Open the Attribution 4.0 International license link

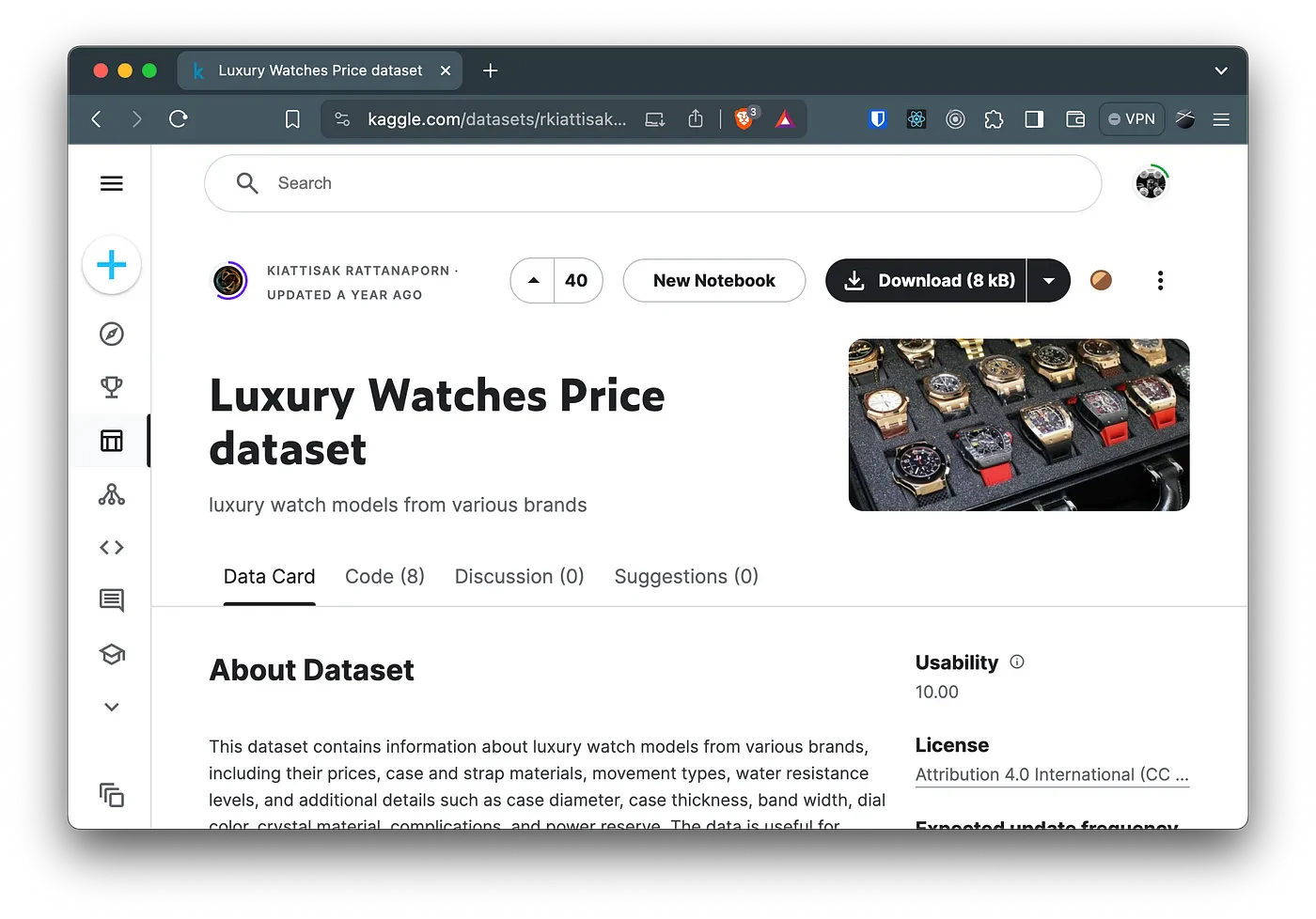(1051, 774)
